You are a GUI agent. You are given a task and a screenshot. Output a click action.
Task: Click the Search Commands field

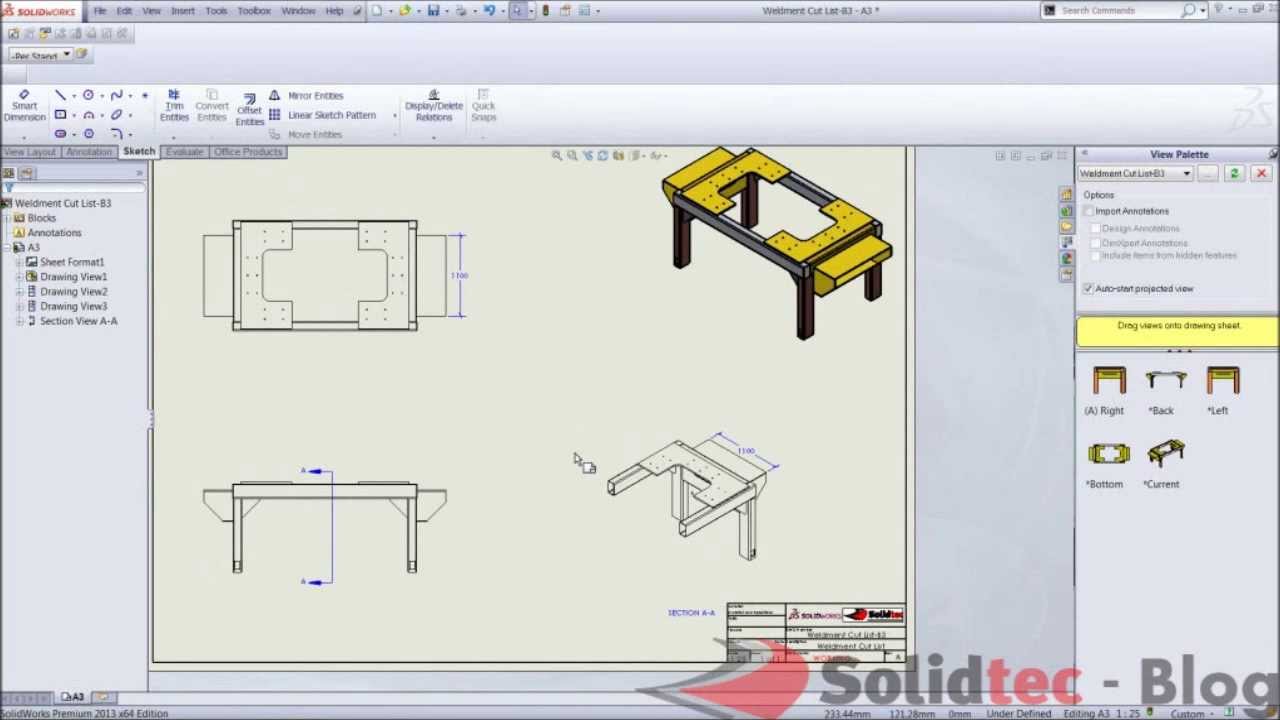(1118, 10)
